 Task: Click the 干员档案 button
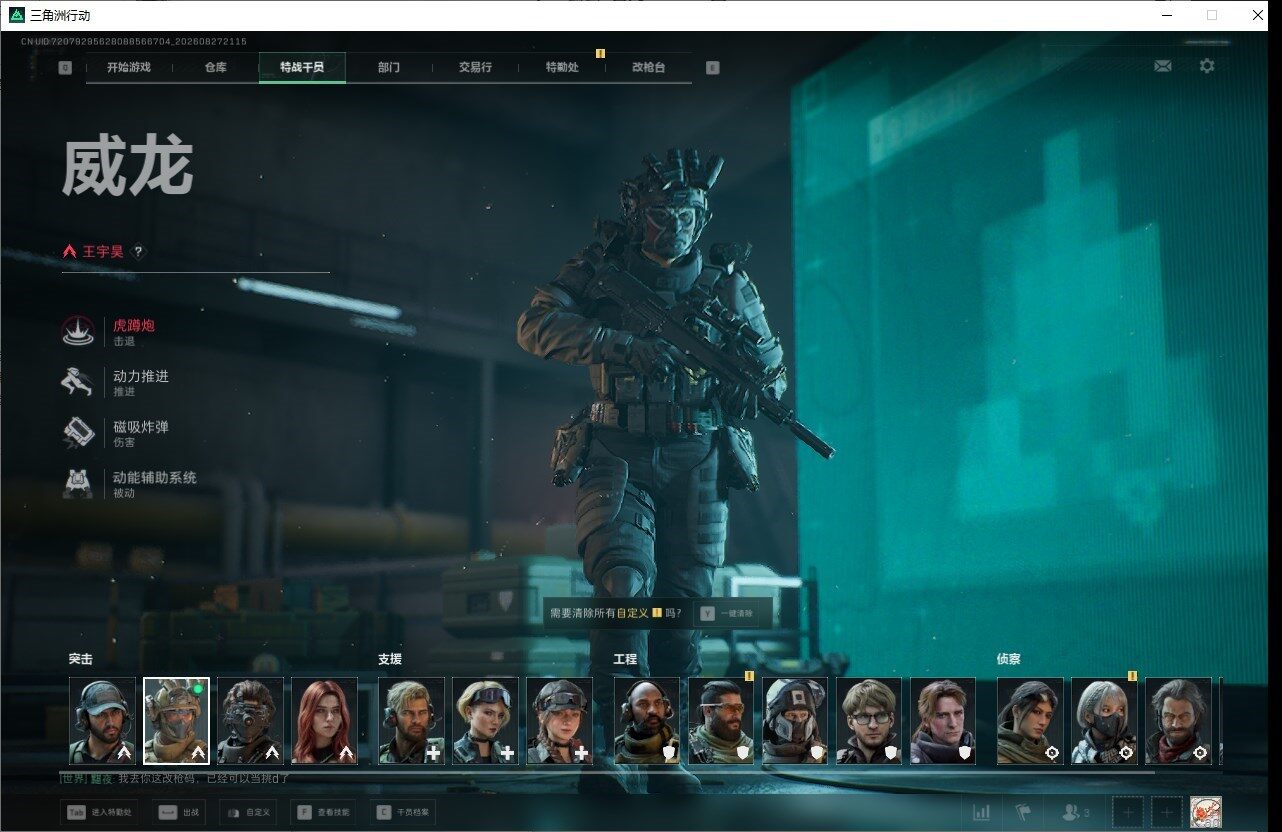click(x=404, y=813)
